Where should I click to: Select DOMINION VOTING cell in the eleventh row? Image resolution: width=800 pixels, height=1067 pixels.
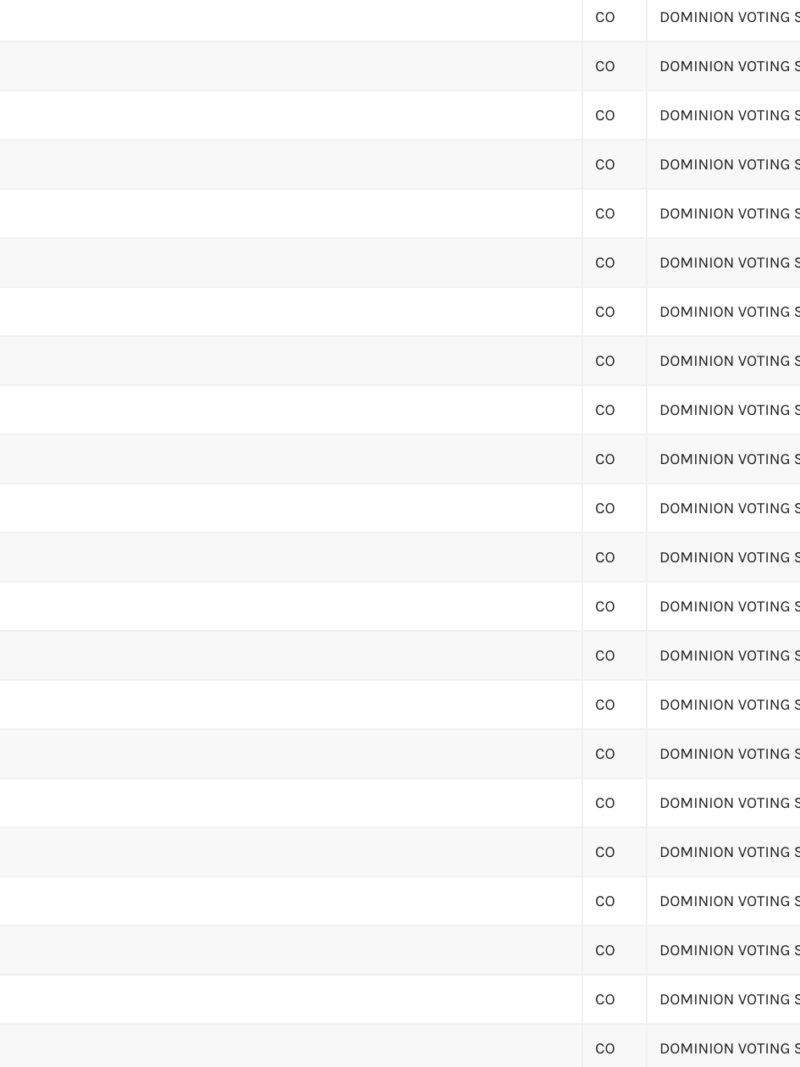coord(725,508)
